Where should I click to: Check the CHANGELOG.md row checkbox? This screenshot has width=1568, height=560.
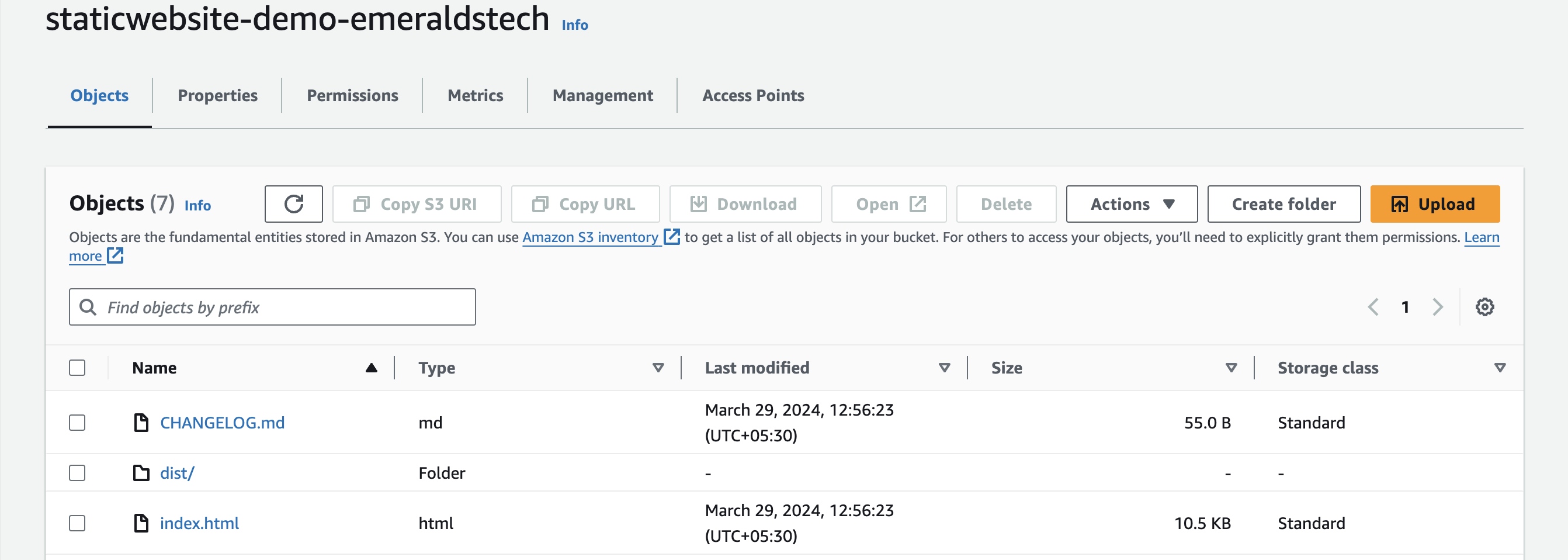click(77, 422)
